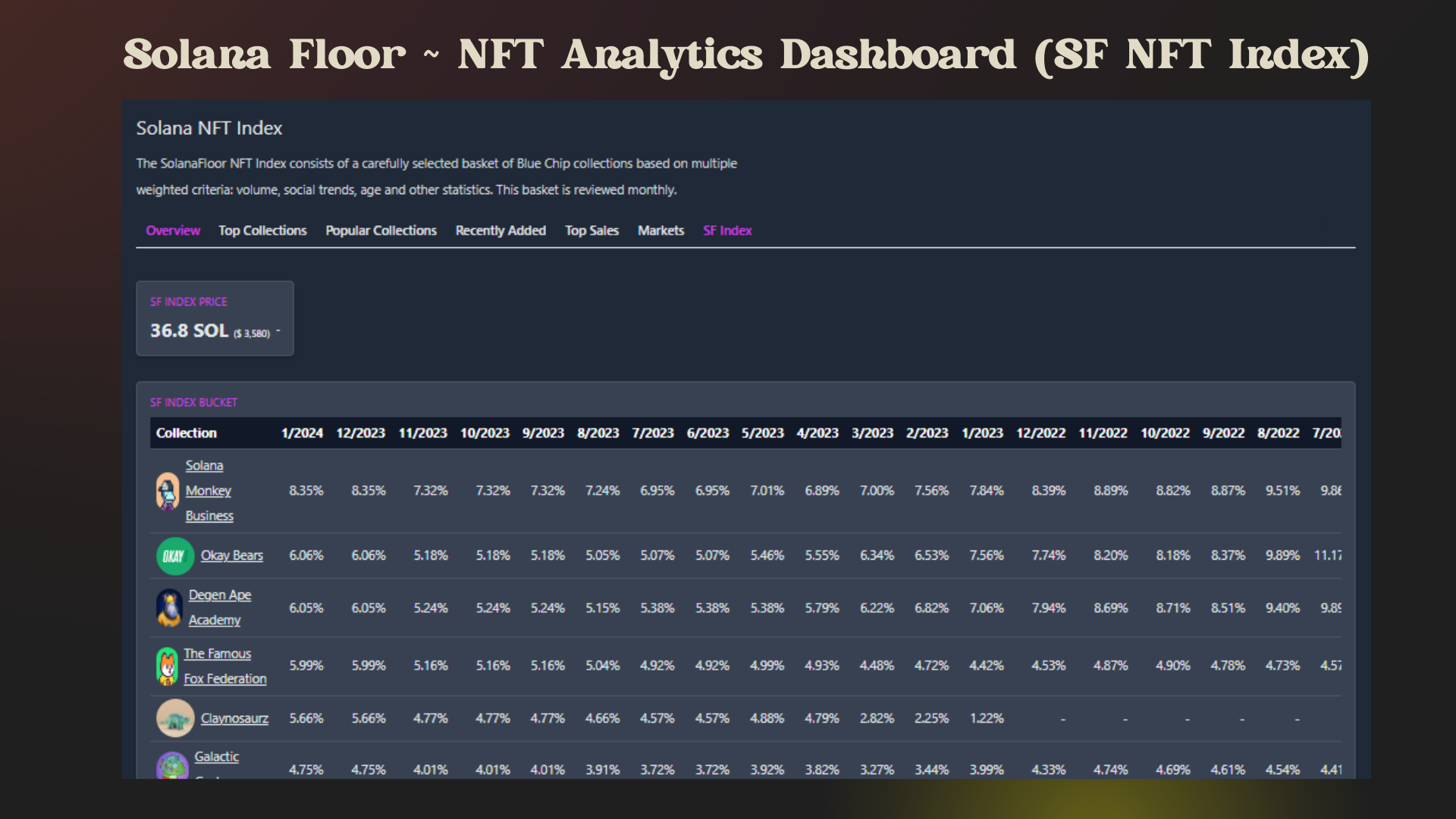Switch to the Overview tab

173,231
